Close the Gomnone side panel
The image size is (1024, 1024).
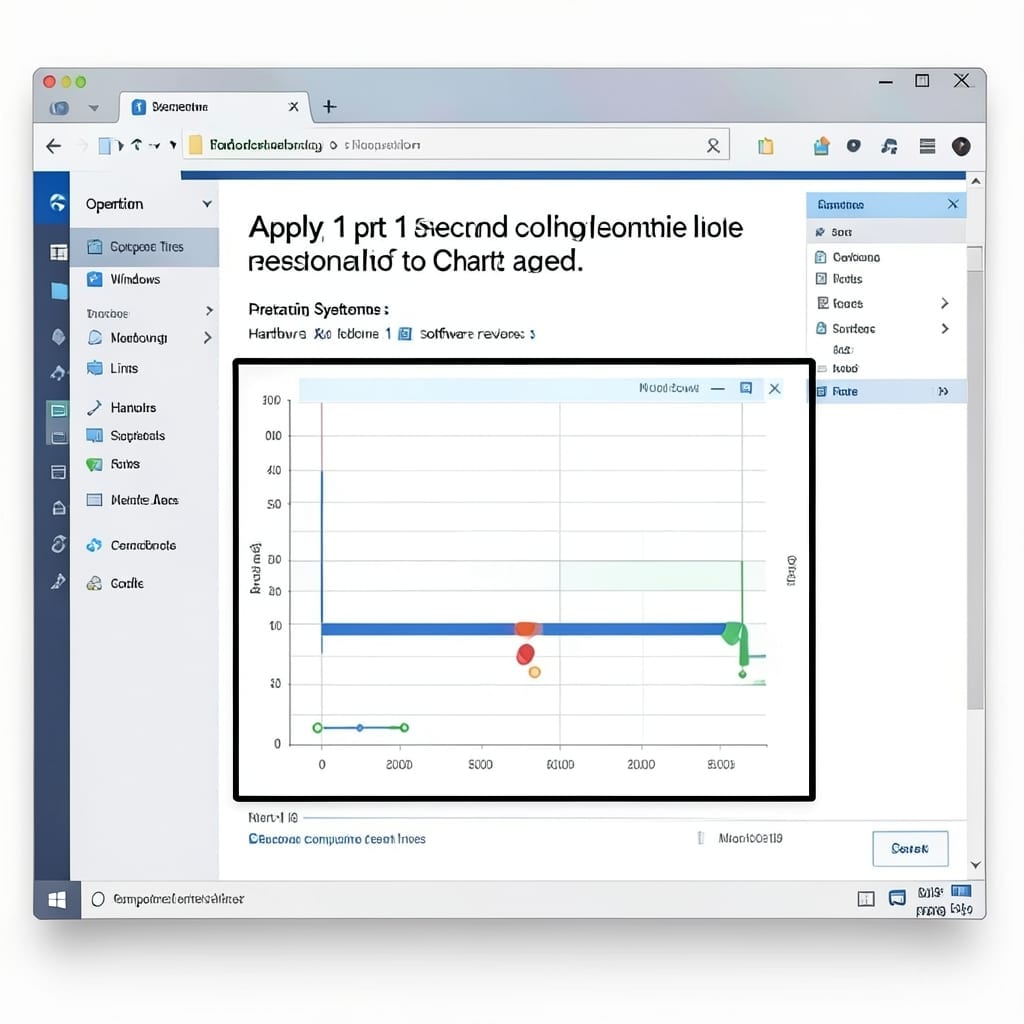pyautogui.click(x=953, y=204)
